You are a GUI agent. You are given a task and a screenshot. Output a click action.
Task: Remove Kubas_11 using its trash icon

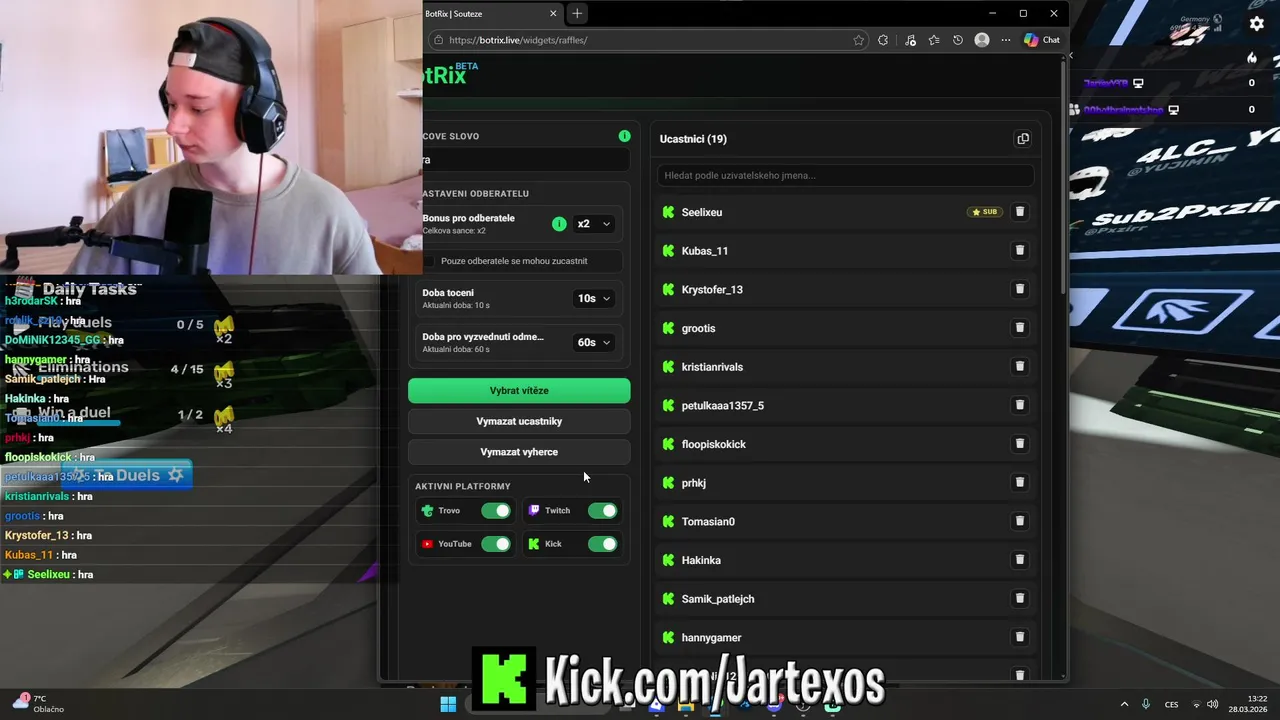pos(1020,250)
